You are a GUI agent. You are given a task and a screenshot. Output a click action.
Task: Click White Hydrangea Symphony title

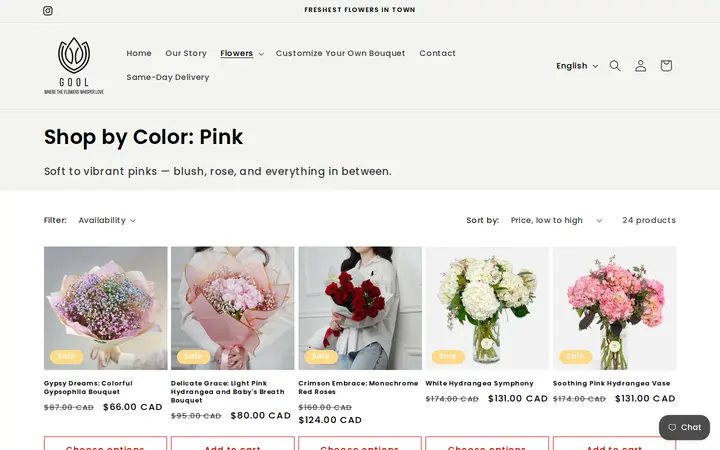pyautogui.click(x=479, y=383)
